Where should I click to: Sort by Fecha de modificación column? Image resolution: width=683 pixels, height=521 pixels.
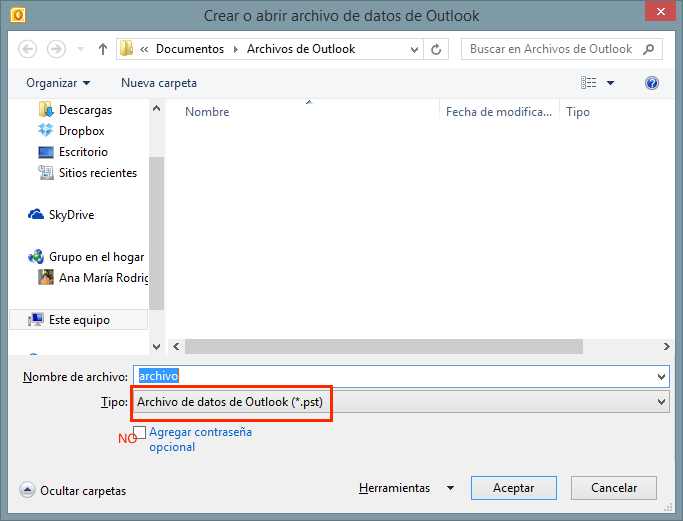point(499,112)
